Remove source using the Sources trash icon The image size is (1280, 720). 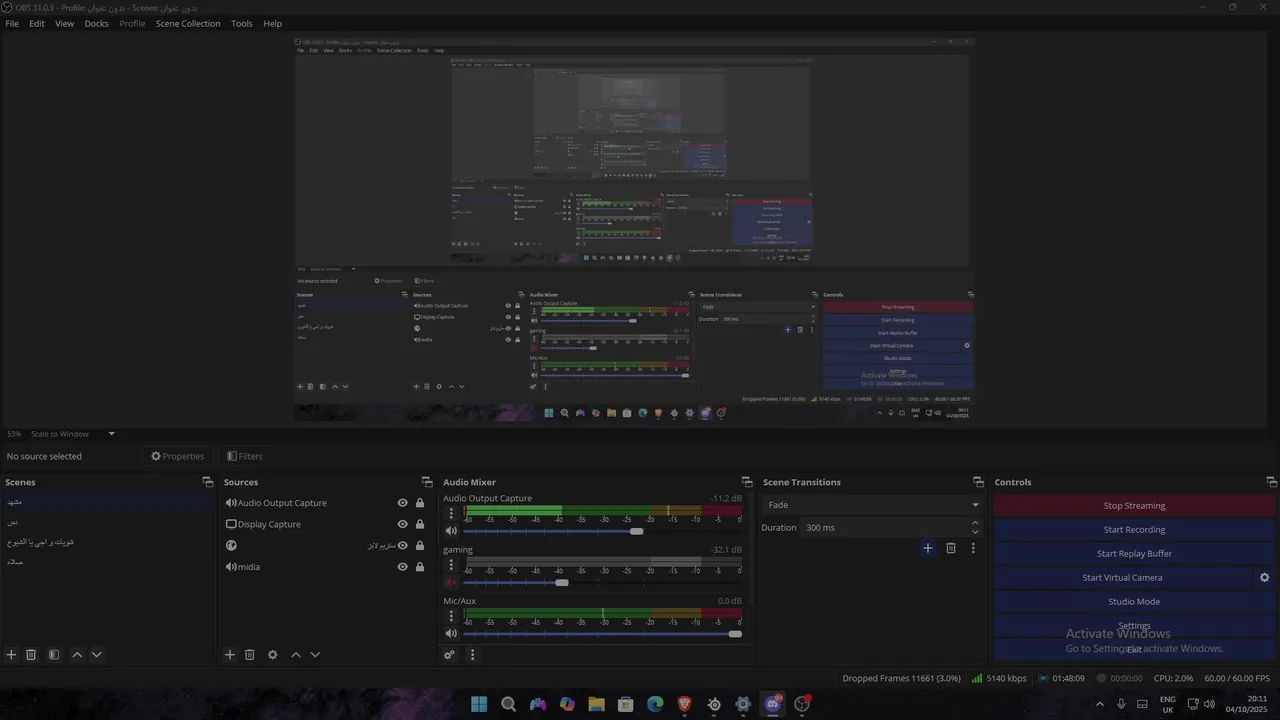pos(250,655)
